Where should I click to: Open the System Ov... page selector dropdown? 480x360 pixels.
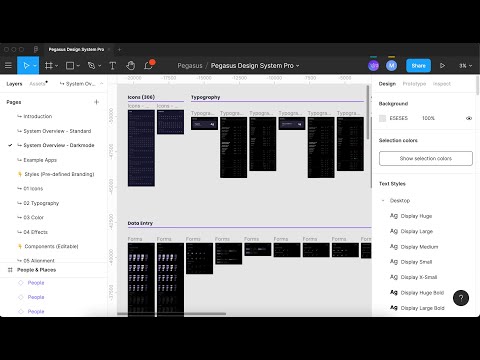tap(81, 84)
